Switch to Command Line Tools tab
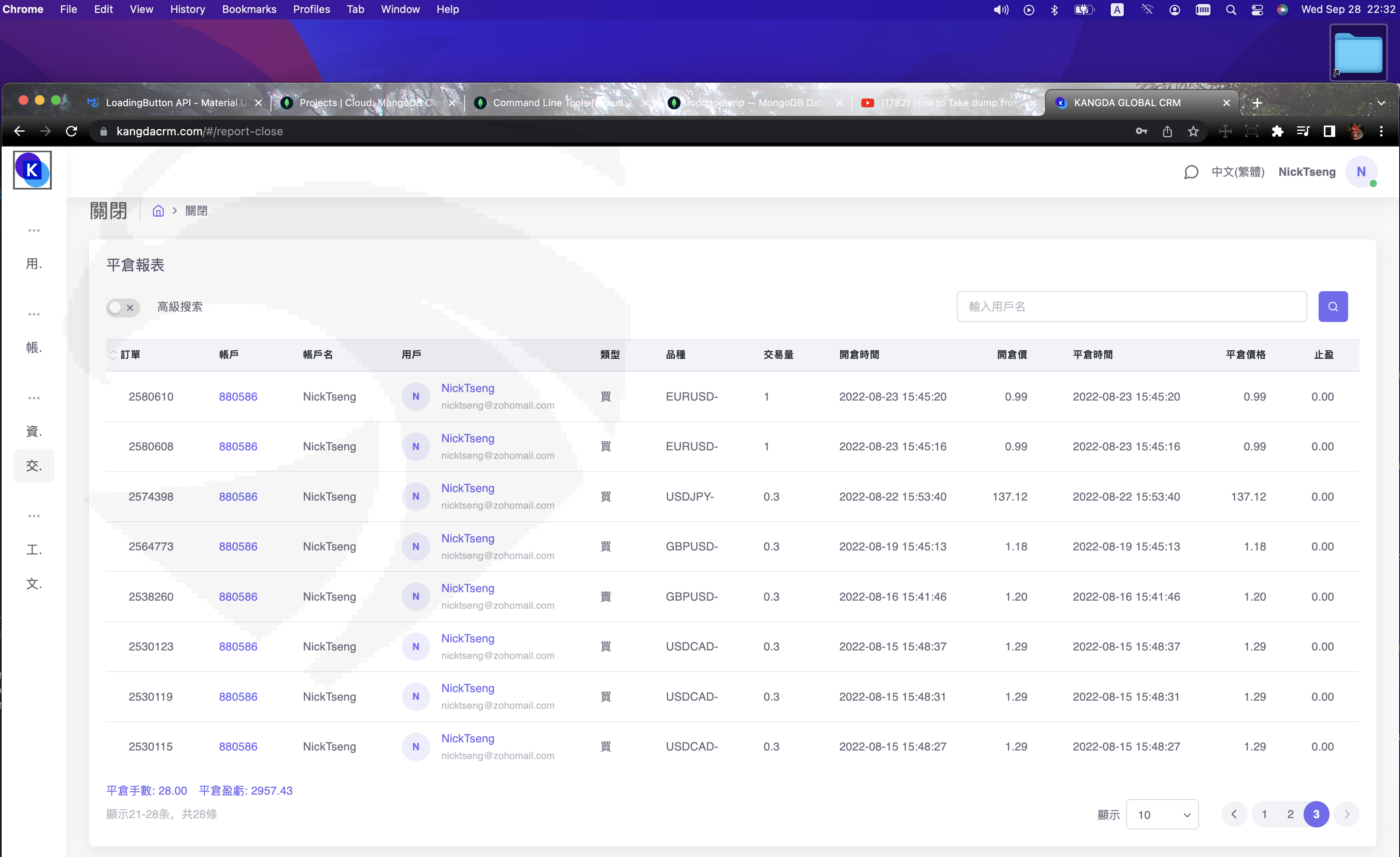Screen dimensions: 1400x857 click(x=563, y=103)
